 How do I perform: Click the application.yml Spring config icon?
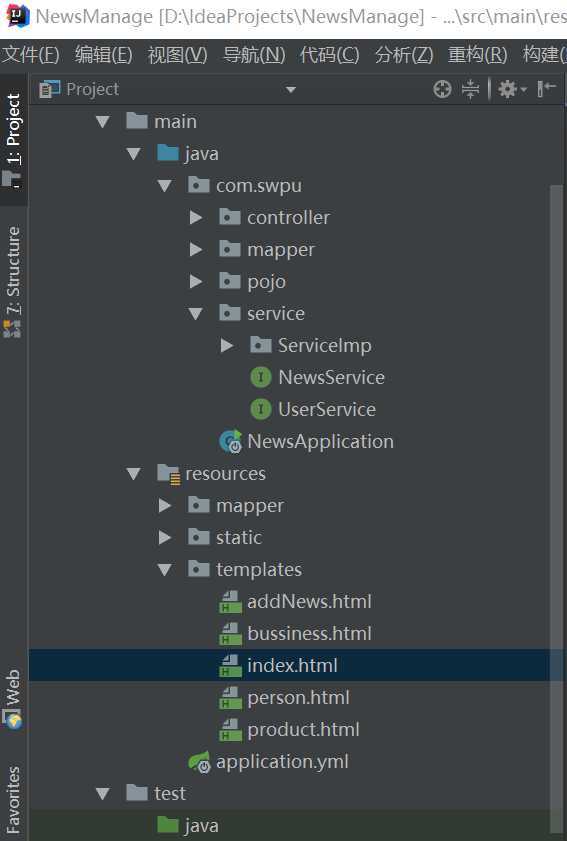(x=200, y=762)
